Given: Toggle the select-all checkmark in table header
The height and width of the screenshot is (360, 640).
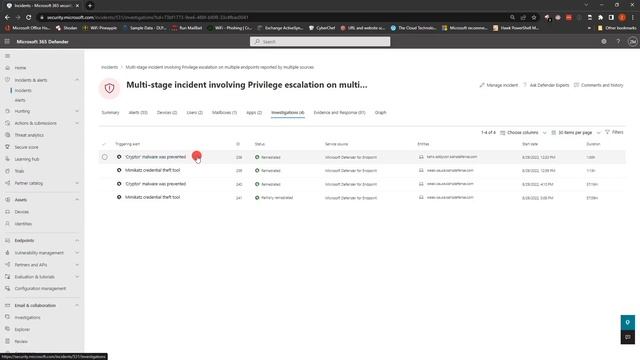Looking at the screenshot, I should [x=104, y=144].
